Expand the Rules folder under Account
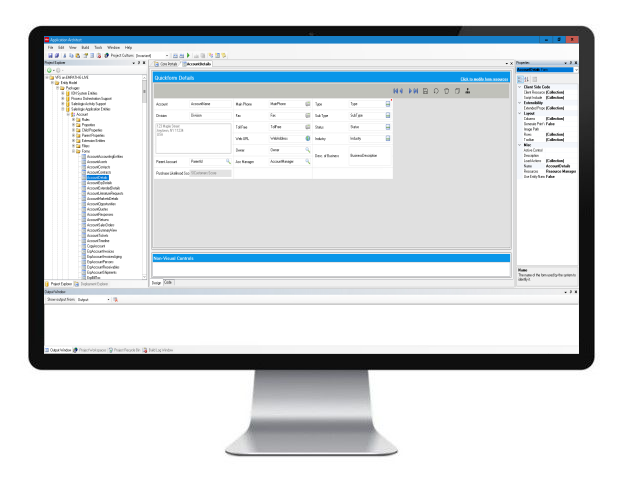 pos(74,120)
